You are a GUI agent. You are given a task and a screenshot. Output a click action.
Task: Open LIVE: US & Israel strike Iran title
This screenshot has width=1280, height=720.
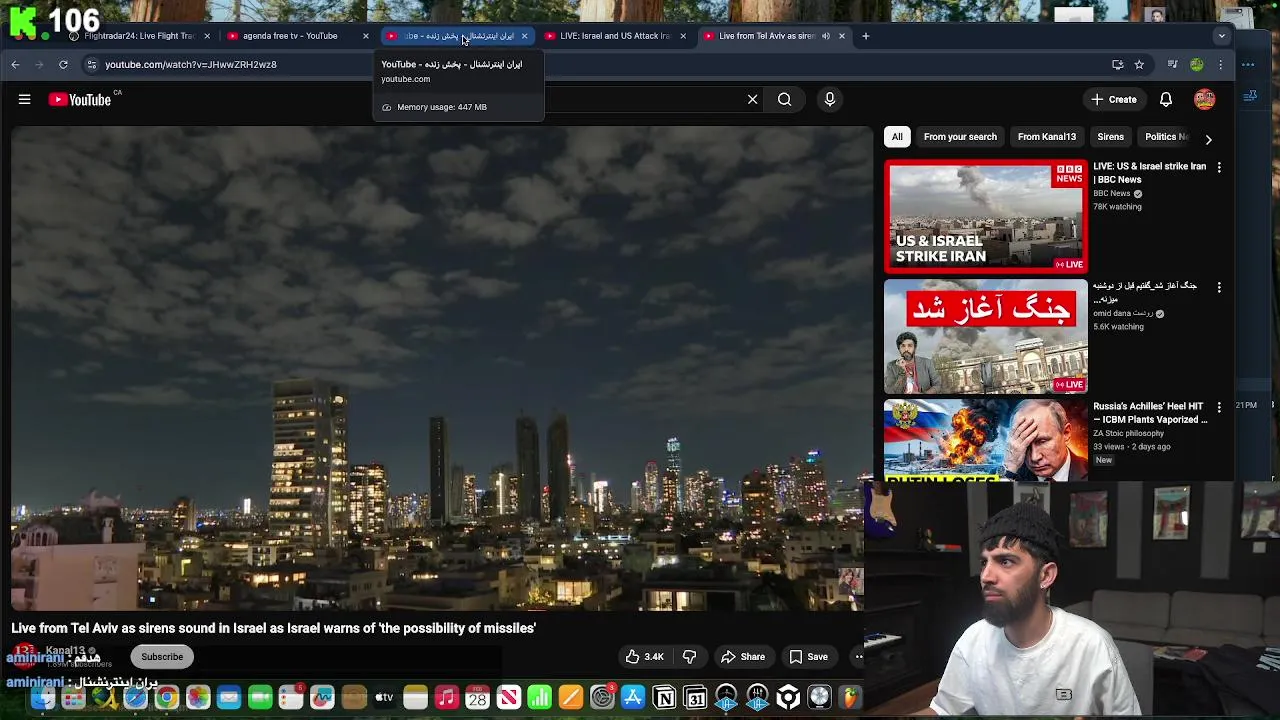(x=1150, y=173)
